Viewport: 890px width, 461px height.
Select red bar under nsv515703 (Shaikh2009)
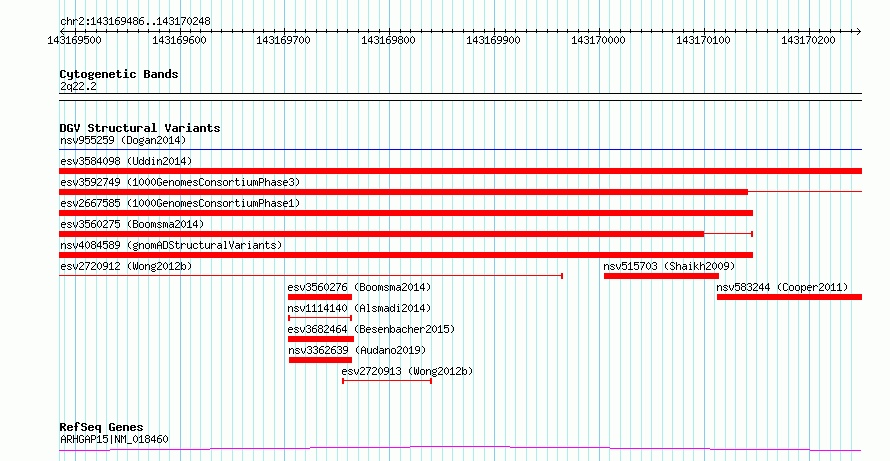point(661,276)
